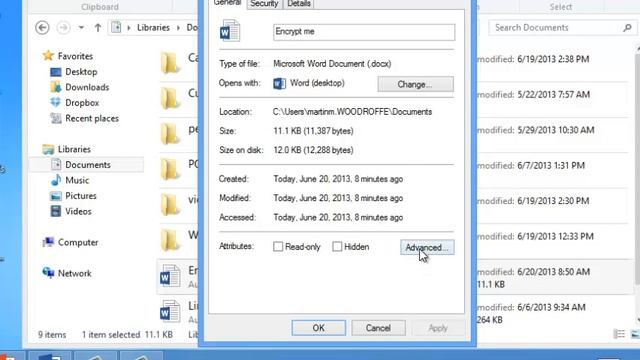
Task: Open Pictures library in sidebar
Action: coord(81,196)
